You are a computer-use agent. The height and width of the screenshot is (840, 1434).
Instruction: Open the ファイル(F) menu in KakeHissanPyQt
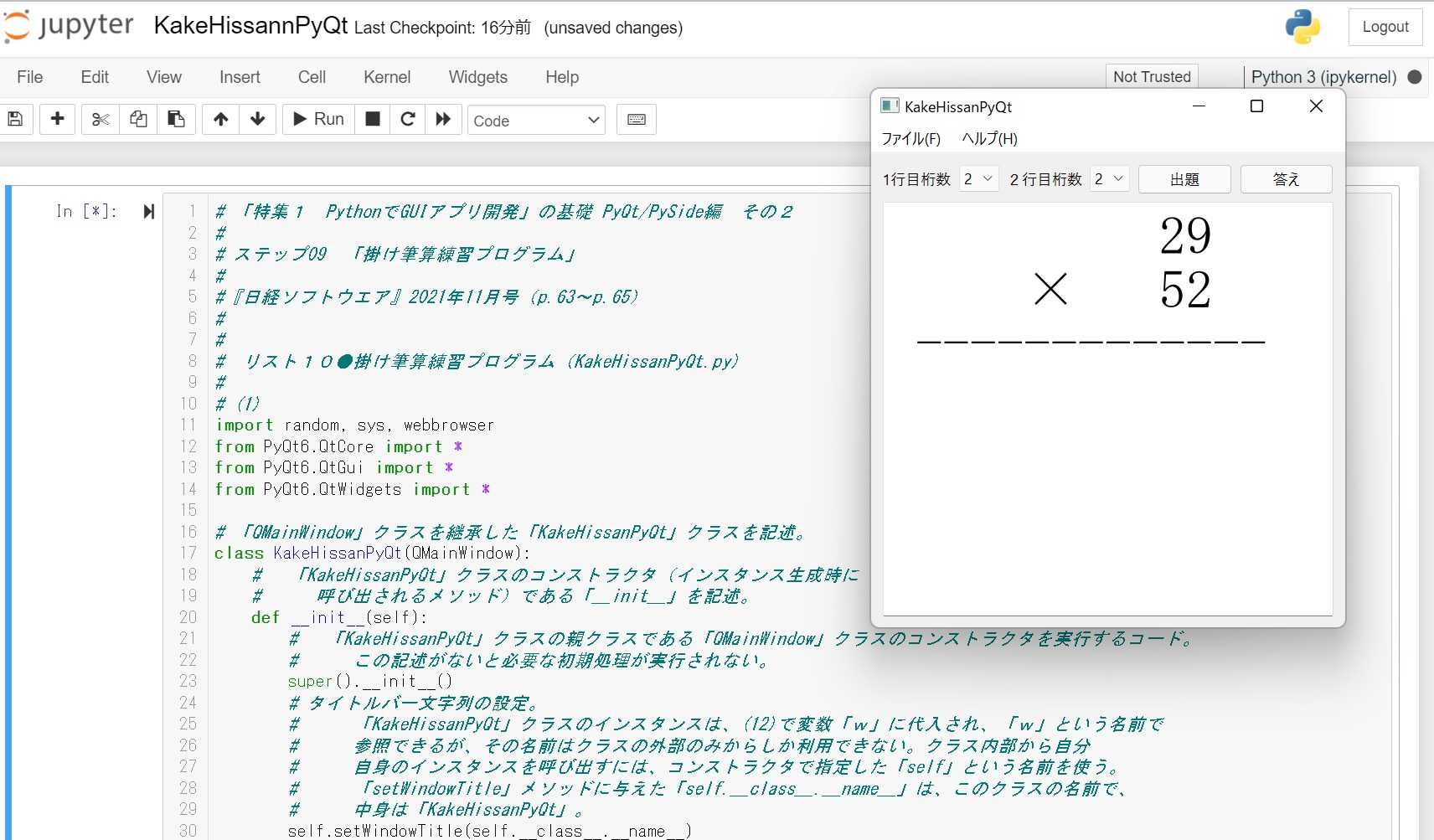pyautogui.click(x=912, y=138)
